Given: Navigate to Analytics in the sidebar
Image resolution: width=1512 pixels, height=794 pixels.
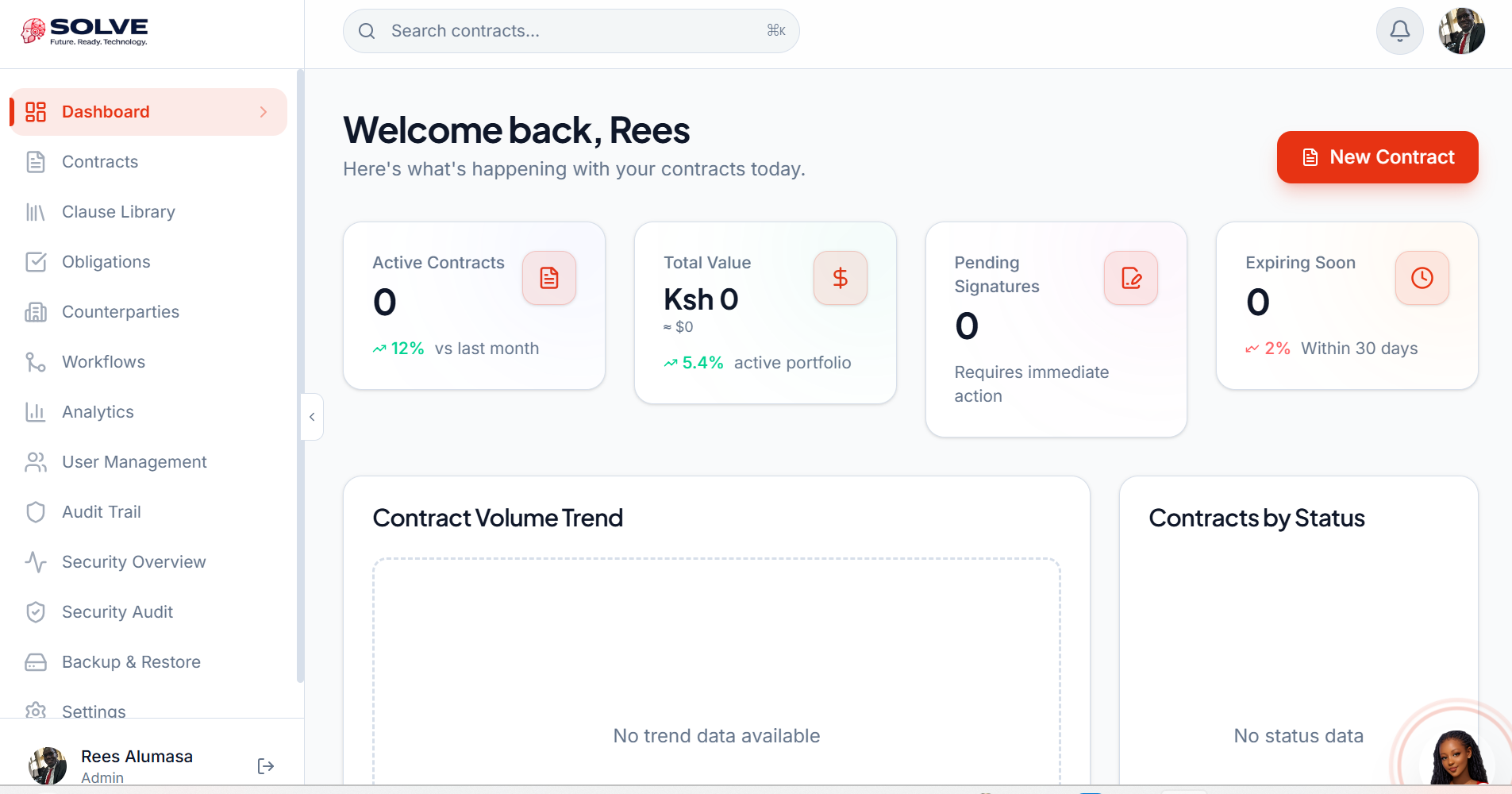Looking at the screenshot, I should click(x=98, y=412).
